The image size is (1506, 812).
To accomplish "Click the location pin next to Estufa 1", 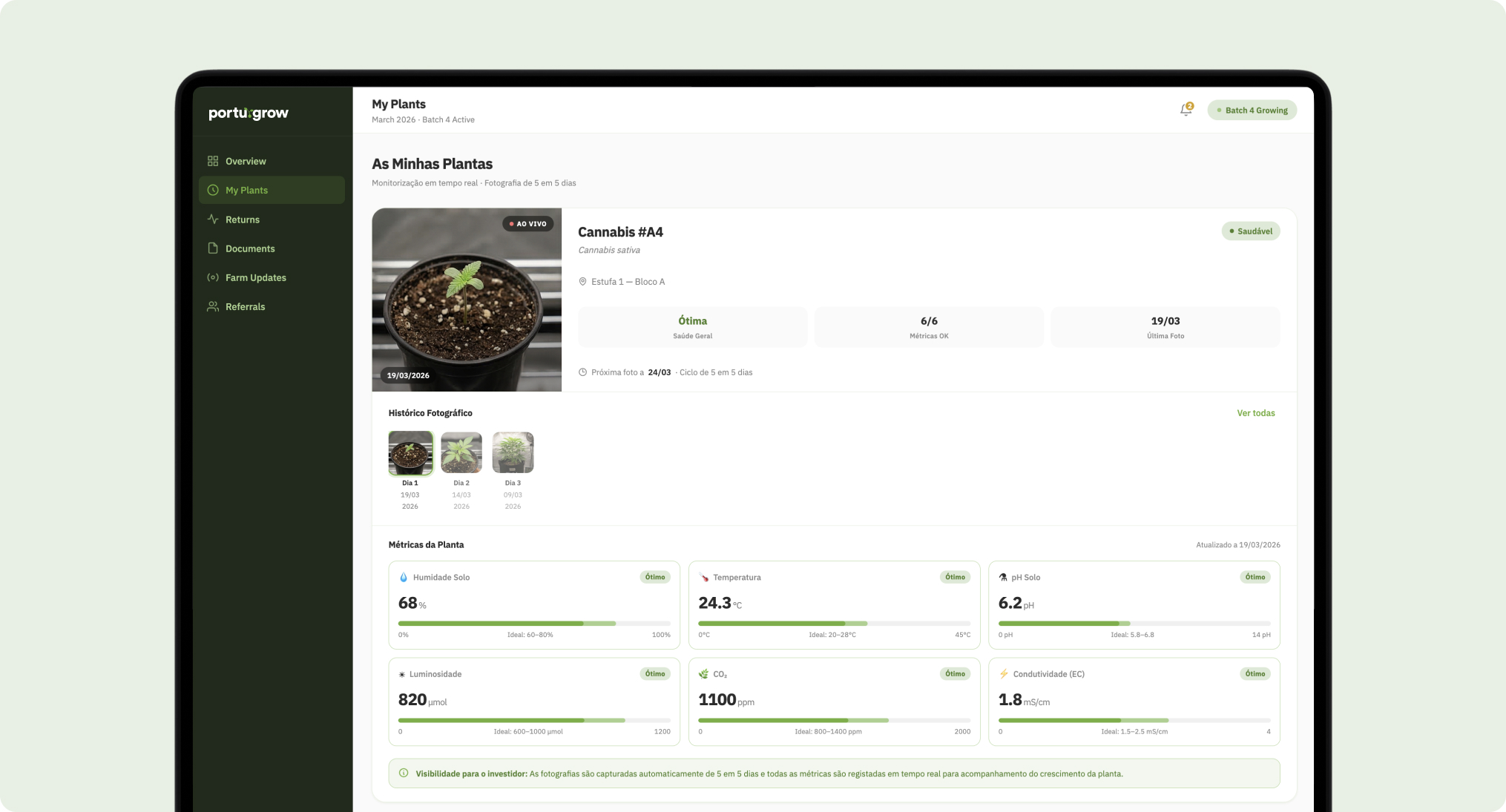I will coord(582,281).
